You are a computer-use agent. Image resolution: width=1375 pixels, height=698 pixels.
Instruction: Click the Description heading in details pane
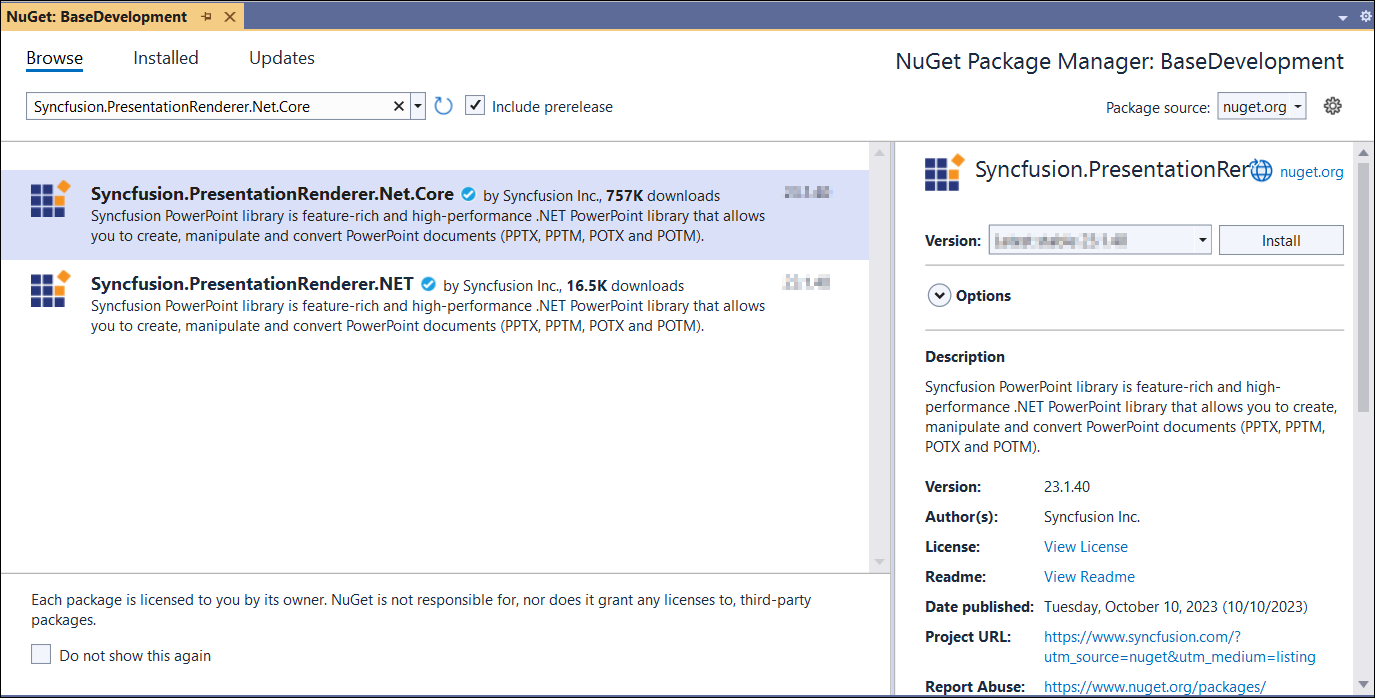tap(965, 357)
